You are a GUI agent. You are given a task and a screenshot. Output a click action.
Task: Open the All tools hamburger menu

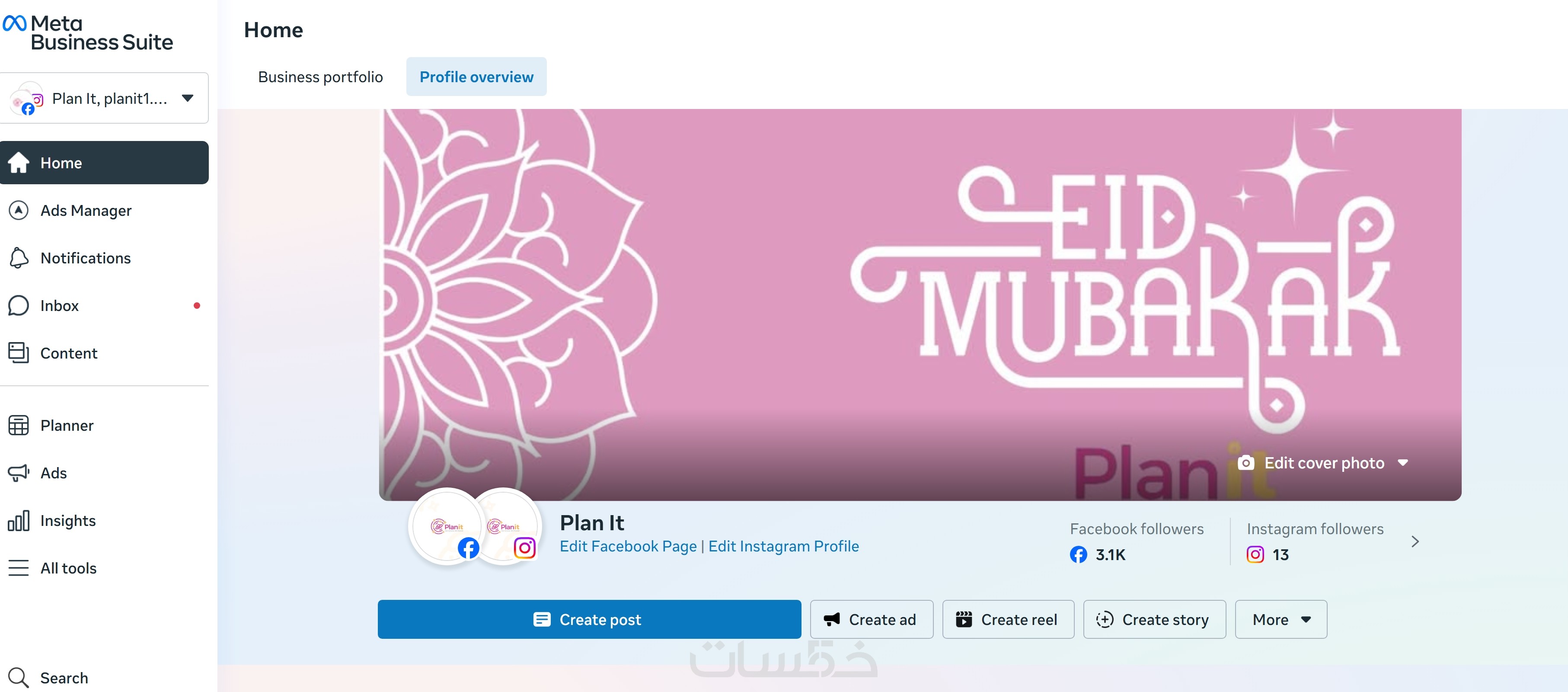pos(104,568)
